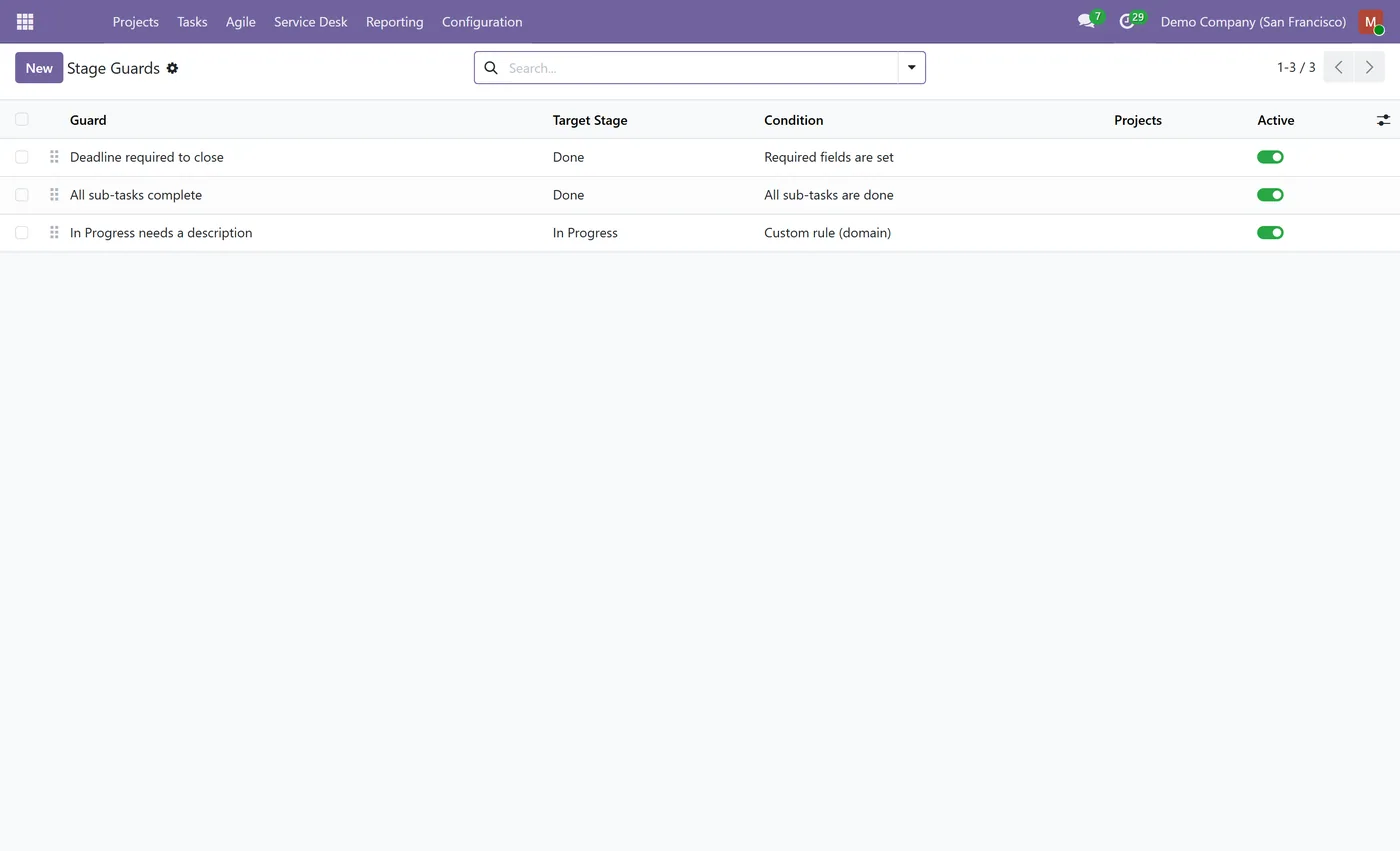Screen dimensions: 1400x851
Task: Click Done stage in Deadline required row
Action: (568, 157)
